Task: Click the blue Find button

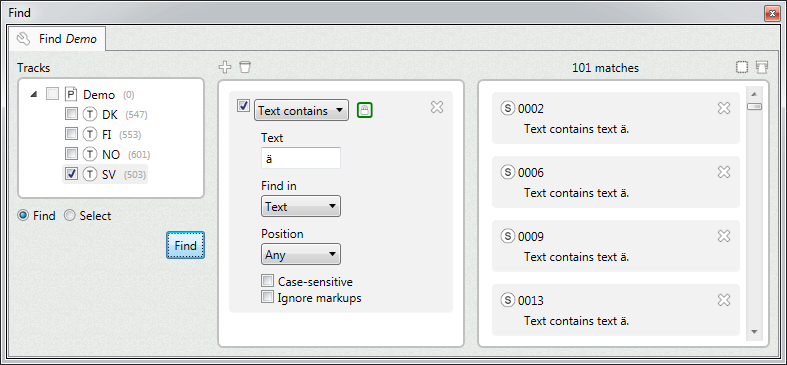Action: point(185,246)
